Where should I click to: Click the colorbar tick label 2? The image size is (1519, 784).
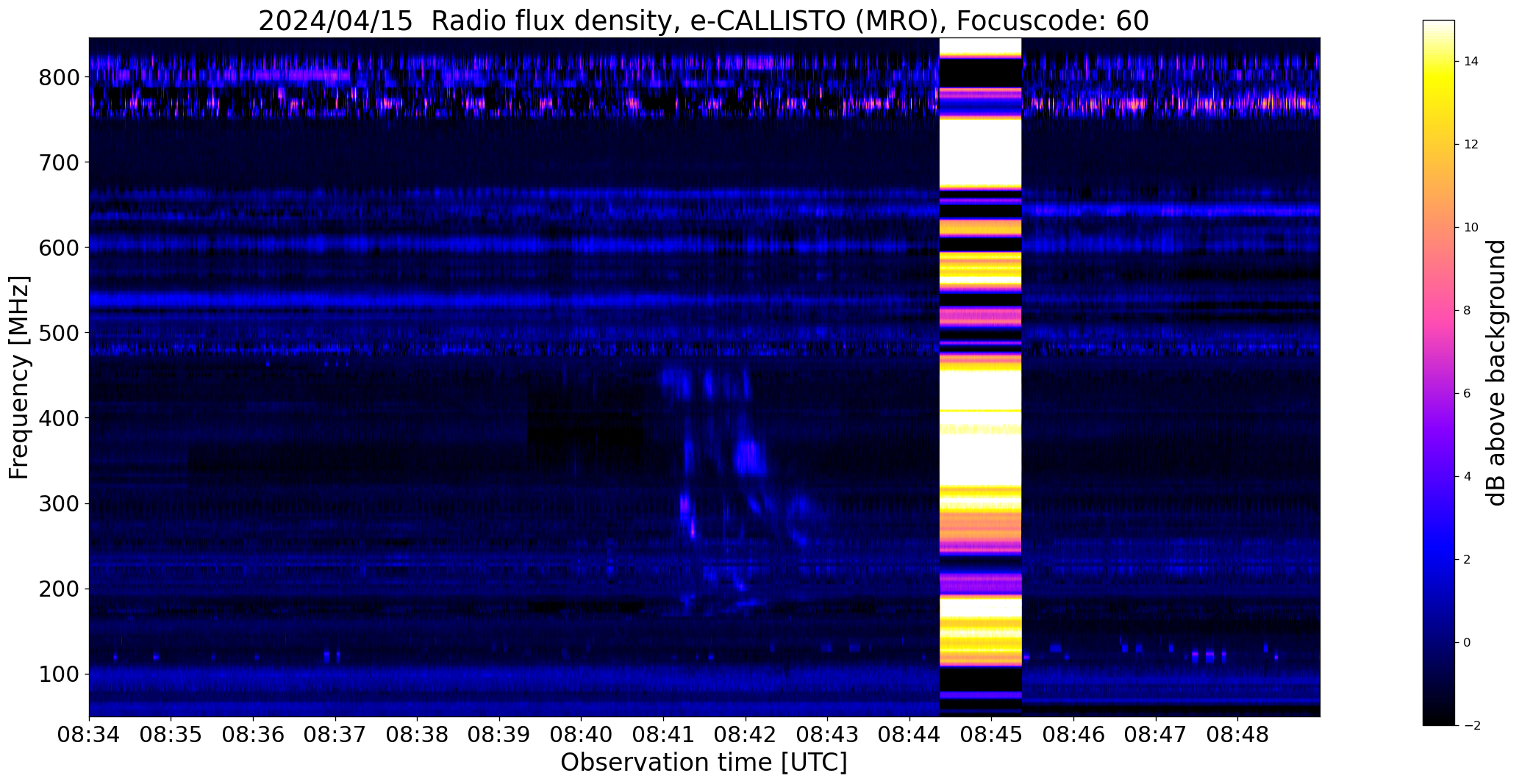click(1468, 560)
